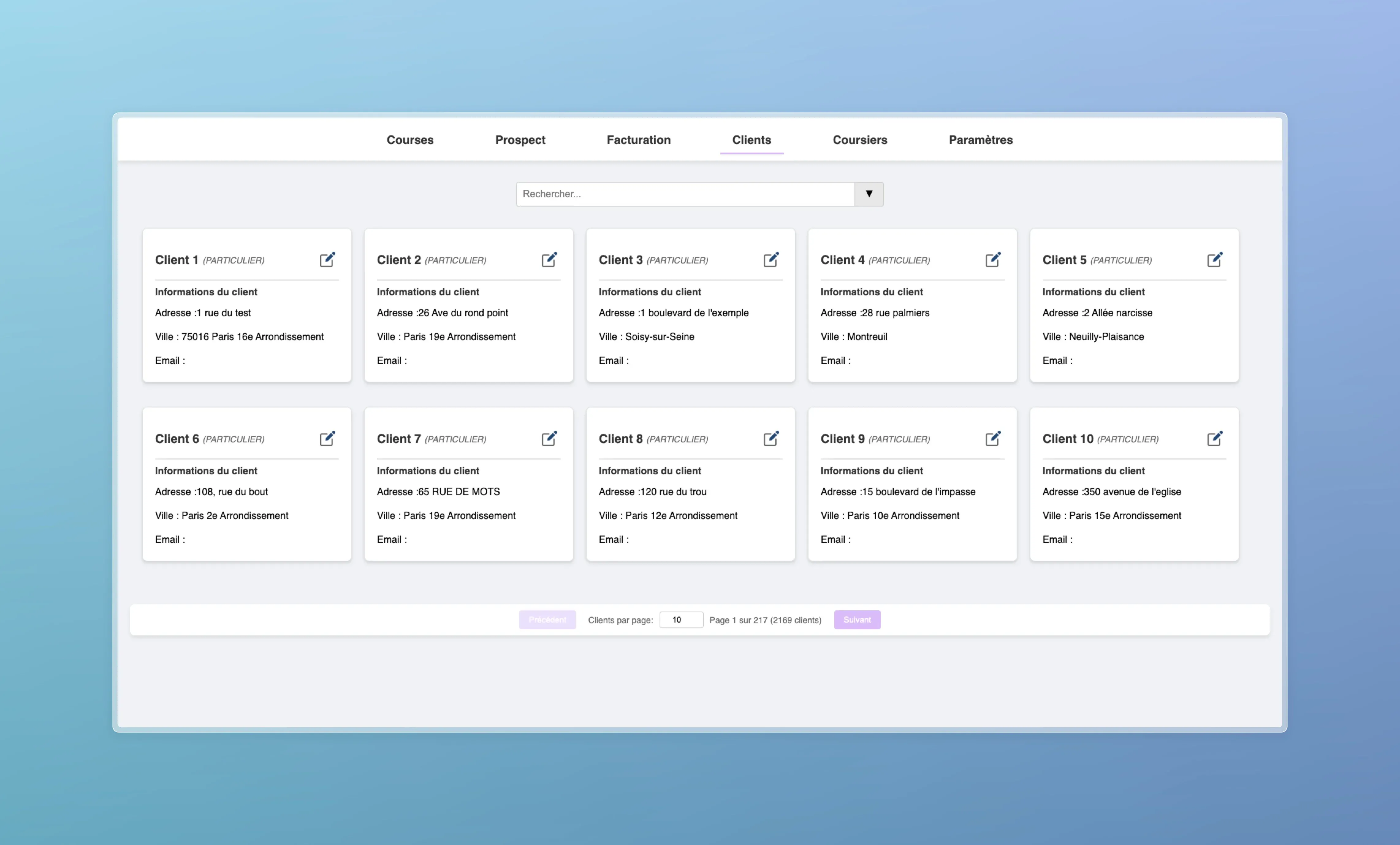Edit Client 4 details via icon

coord(993,260)
